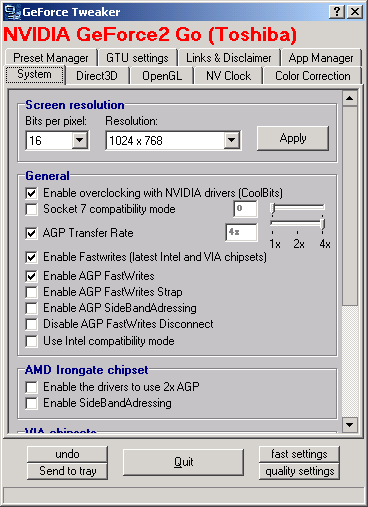Enable Socket 7 compatibility mode

[x=31, y=209]
